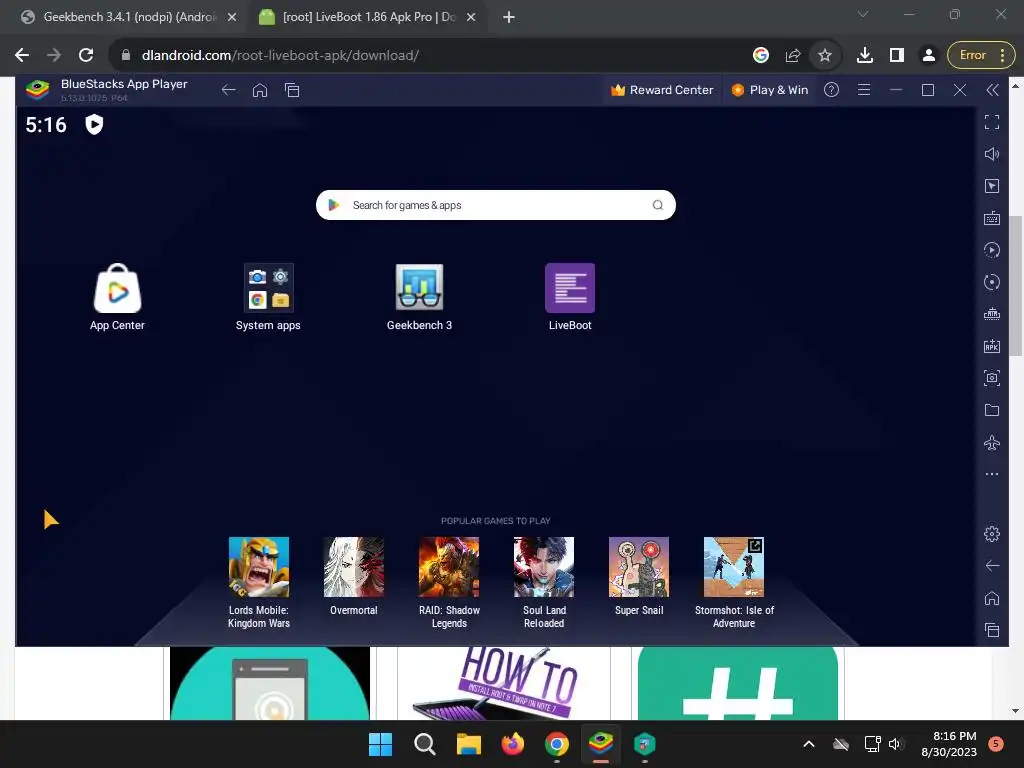Open BlueStacks hamburger menu
This screenshot has width=1024, height=768.
(x=863, y=90)
